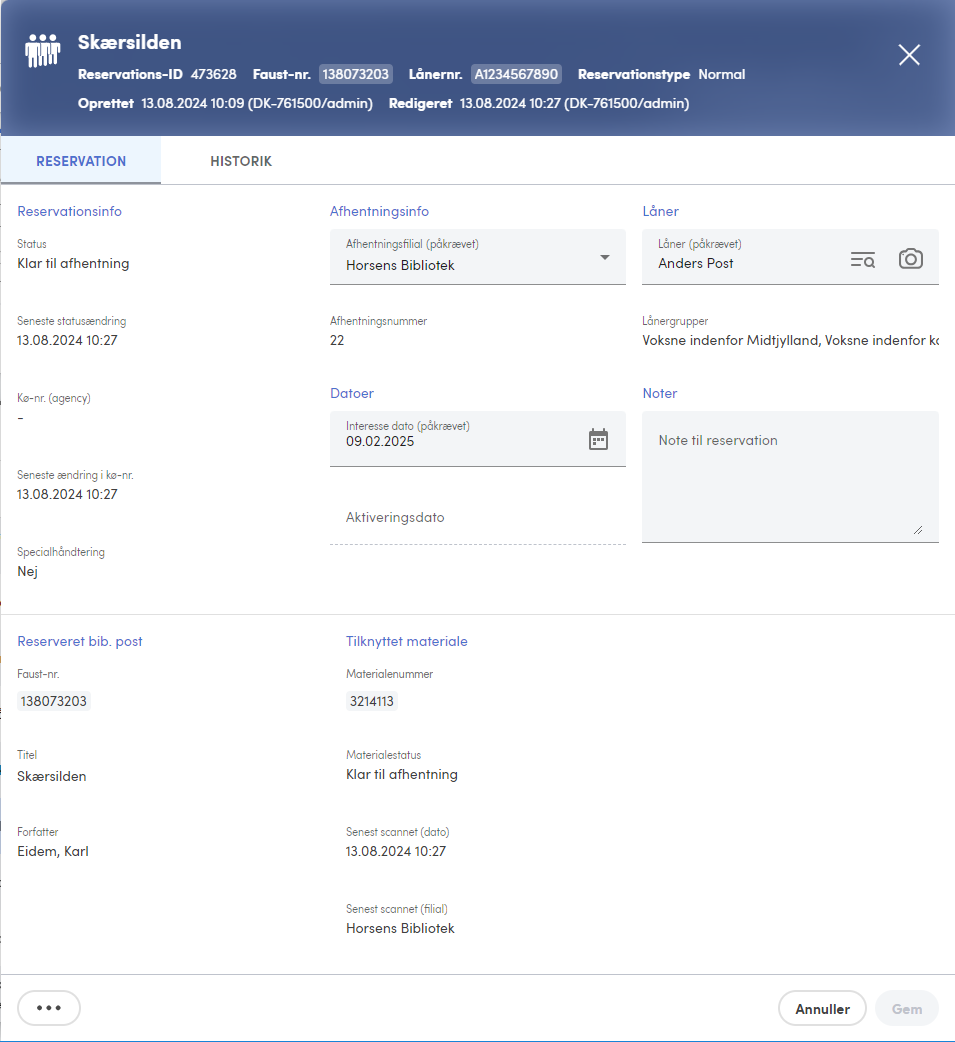The width and height of the screenshot is (955, 1042).
Task: Switch to the HISTORIK tab
Action: coord(241,161)
